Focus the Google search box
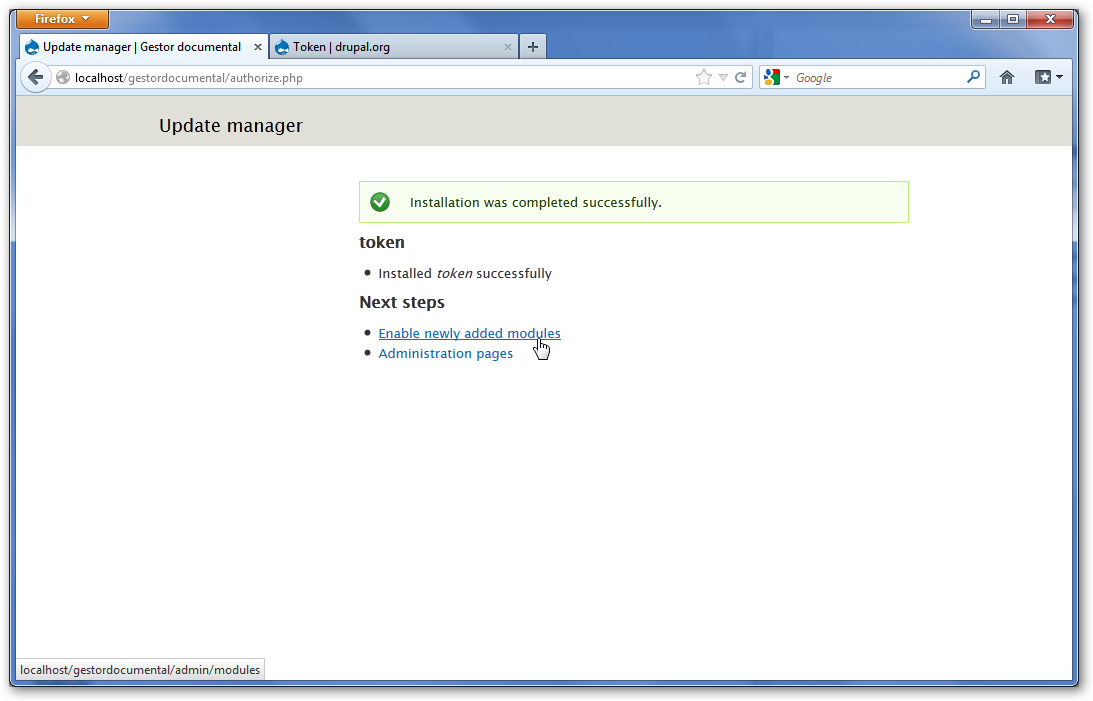Viewport: 1093px width, 701px height. pos(875,78)
